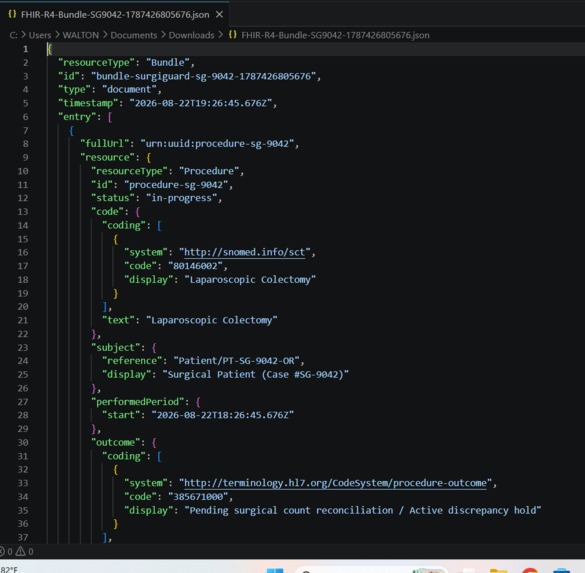The image size is (585, 573).
Task: Click the JSON braces icon in the editor tab
Action: coord(12,14)
